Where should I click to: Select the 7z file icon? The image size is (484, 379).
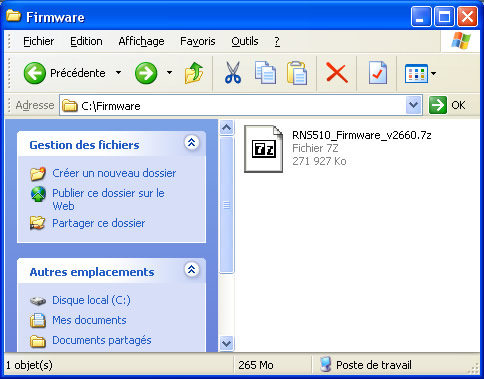pyautogui.click(x=263, y=149)
